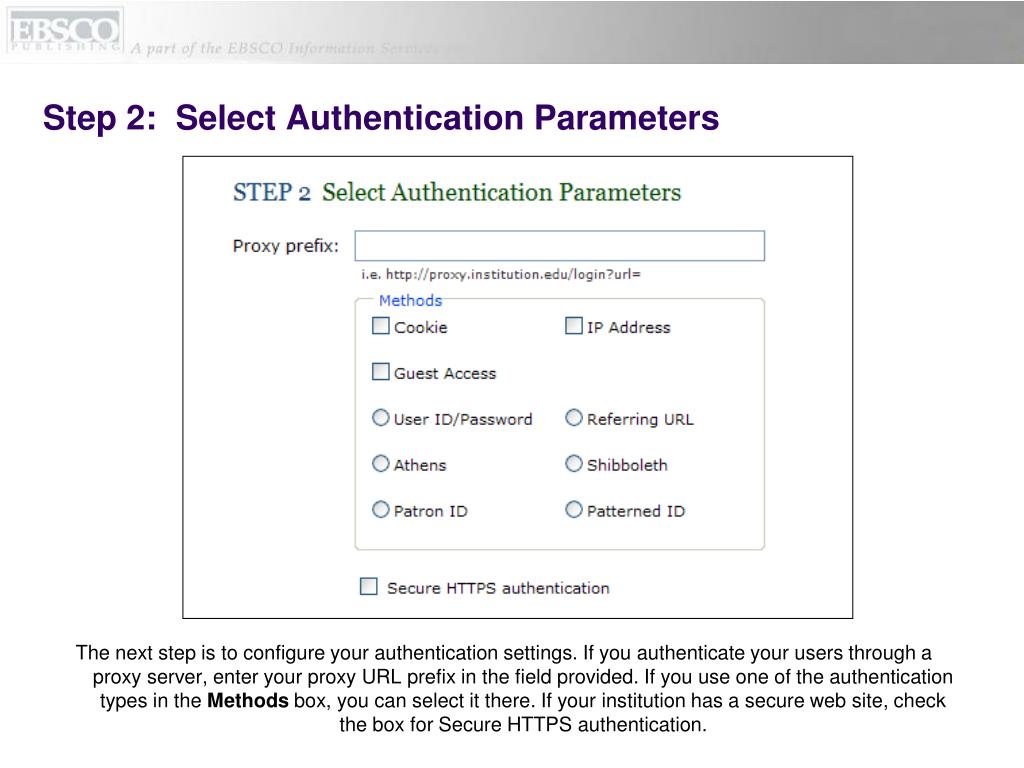Check the IP Address option
The height and width of the screenshot is (768, 1024).
point(574,326)
